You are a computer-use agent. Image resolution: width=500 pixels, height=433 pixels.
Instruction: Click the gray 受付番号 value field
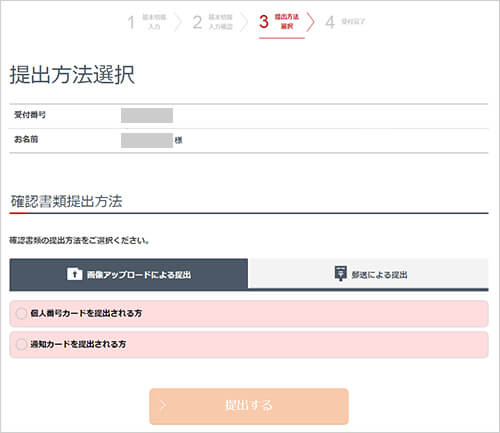(147, 115)
